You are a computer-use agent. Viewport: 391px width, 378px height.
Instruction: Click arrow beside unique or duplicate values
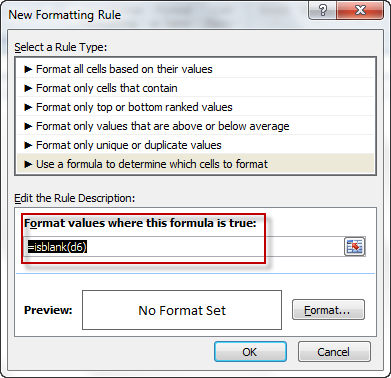[x=28, y=145]
